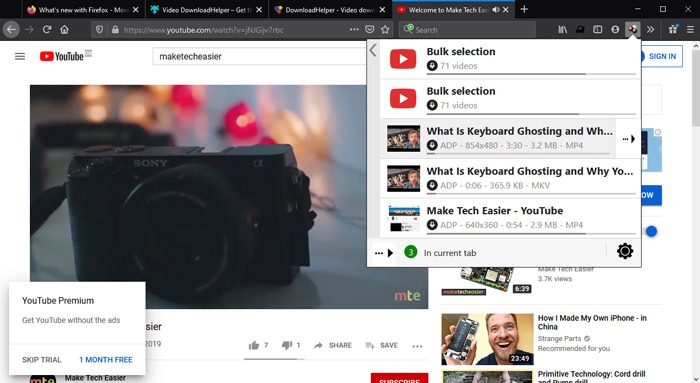Click the Video DownloadHelper toolbar icon
Image resolution: width=700 pixels, height=383 pixels.
(x=633, y=29)
